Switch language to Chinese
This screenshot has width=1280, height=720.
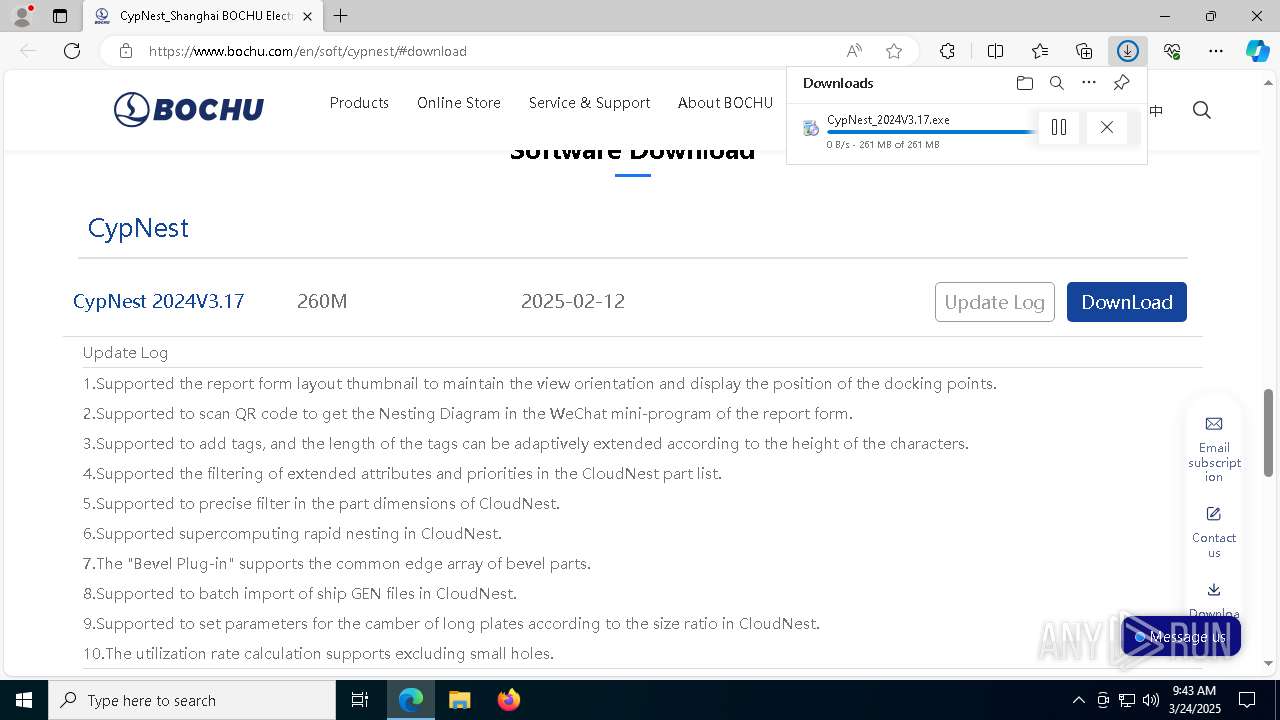pos(1156,111)
